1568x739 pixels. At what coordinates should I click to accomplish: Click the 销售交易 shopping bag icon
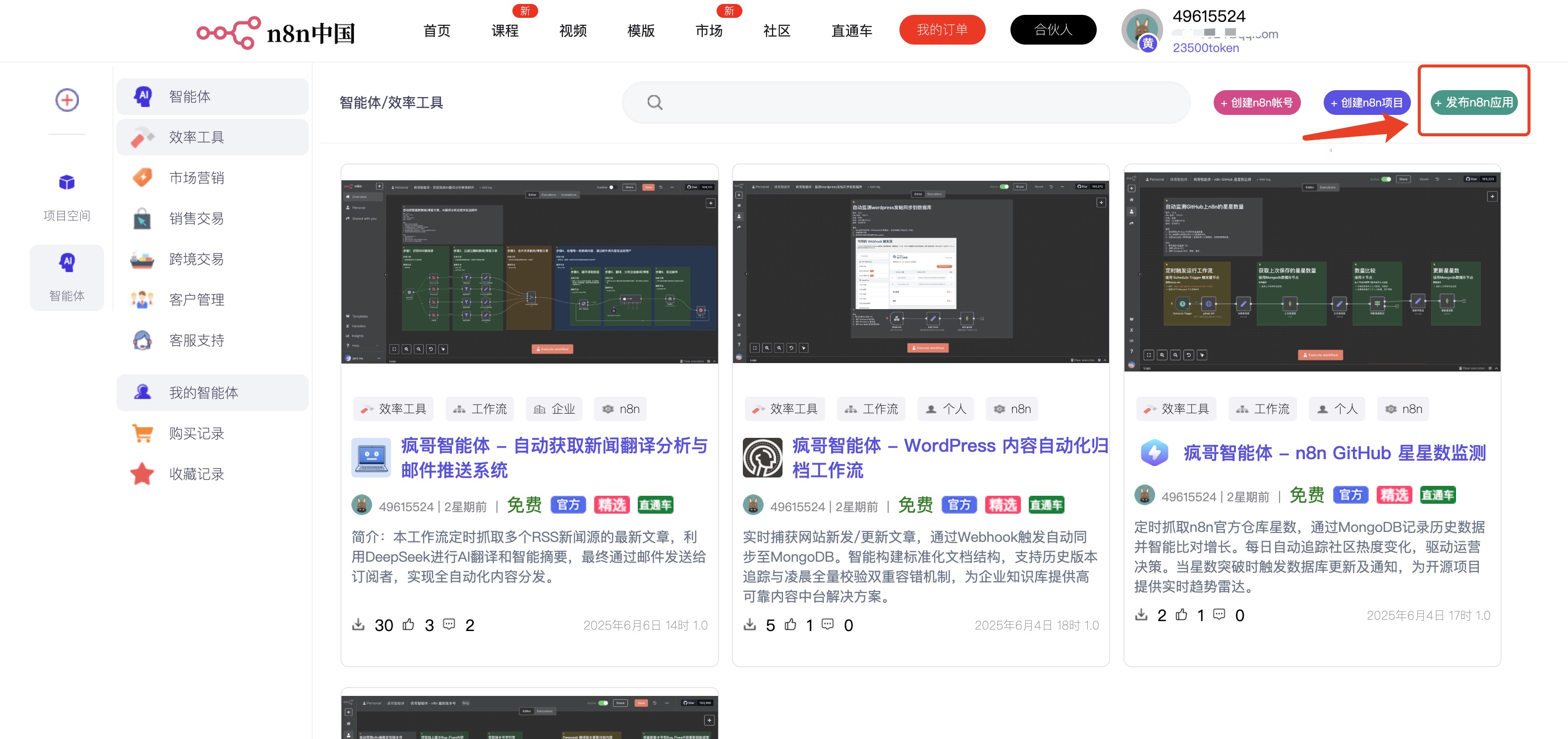(142, 218)
